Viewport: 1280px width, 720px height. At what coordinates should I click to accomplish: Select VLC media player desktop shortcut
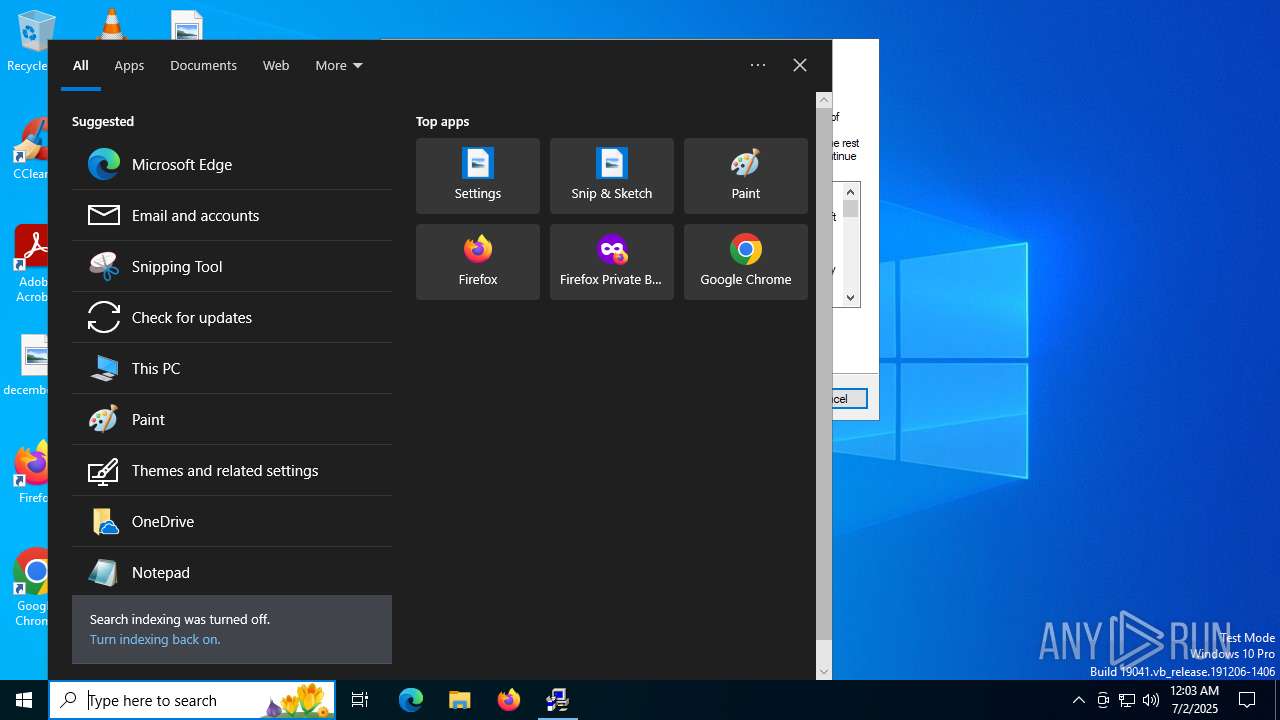(x=110, y=24)
